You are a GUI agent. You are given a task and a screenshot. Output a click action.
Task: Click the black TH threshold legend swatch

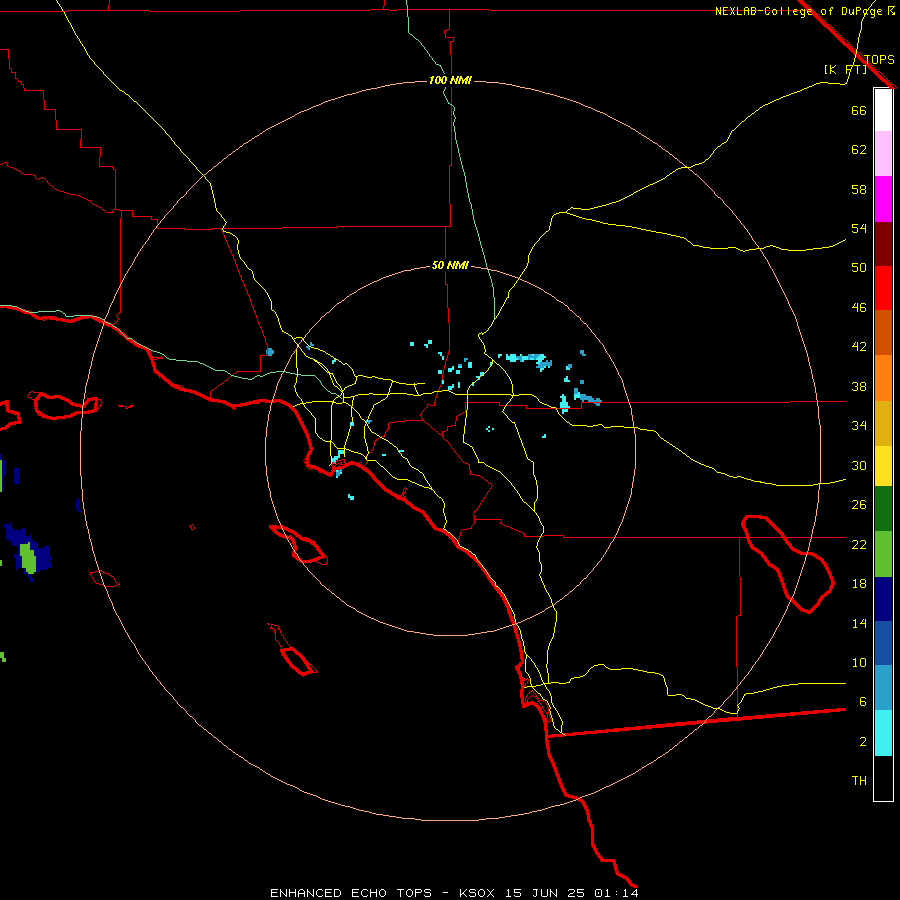pos(883,778)
